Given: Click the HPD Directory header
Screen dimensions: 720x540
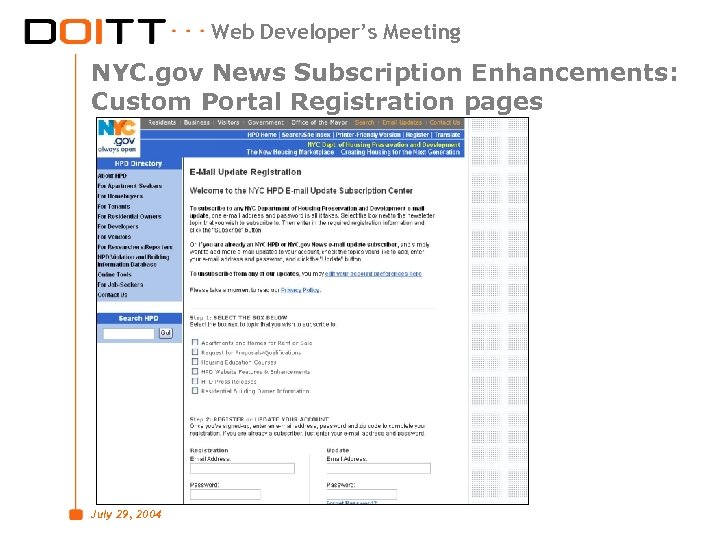Looking at the screenshot, I should pyautogui.click(x=139, y=163).
